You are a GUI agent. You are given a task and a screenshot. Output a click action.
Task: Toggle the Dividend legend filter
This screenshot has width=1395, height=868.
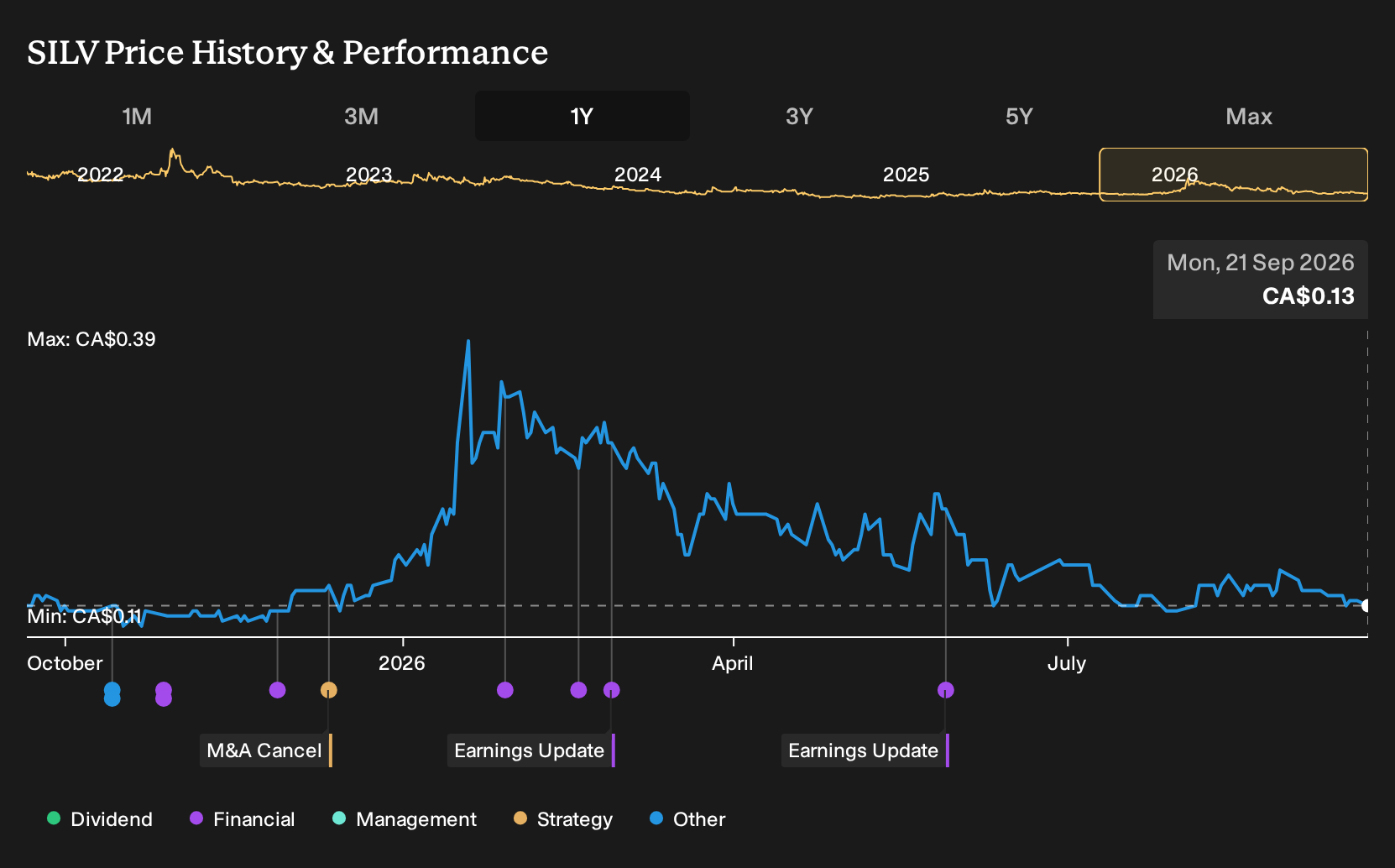pyautogui.click(x=100, y=819)
